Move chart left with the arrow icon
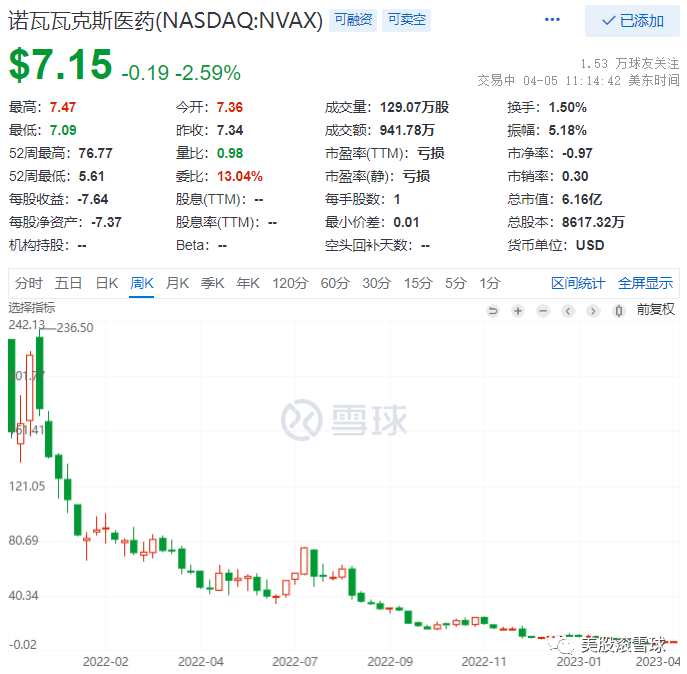This screenshot has height=674, width=687. [x=568, y=311]
